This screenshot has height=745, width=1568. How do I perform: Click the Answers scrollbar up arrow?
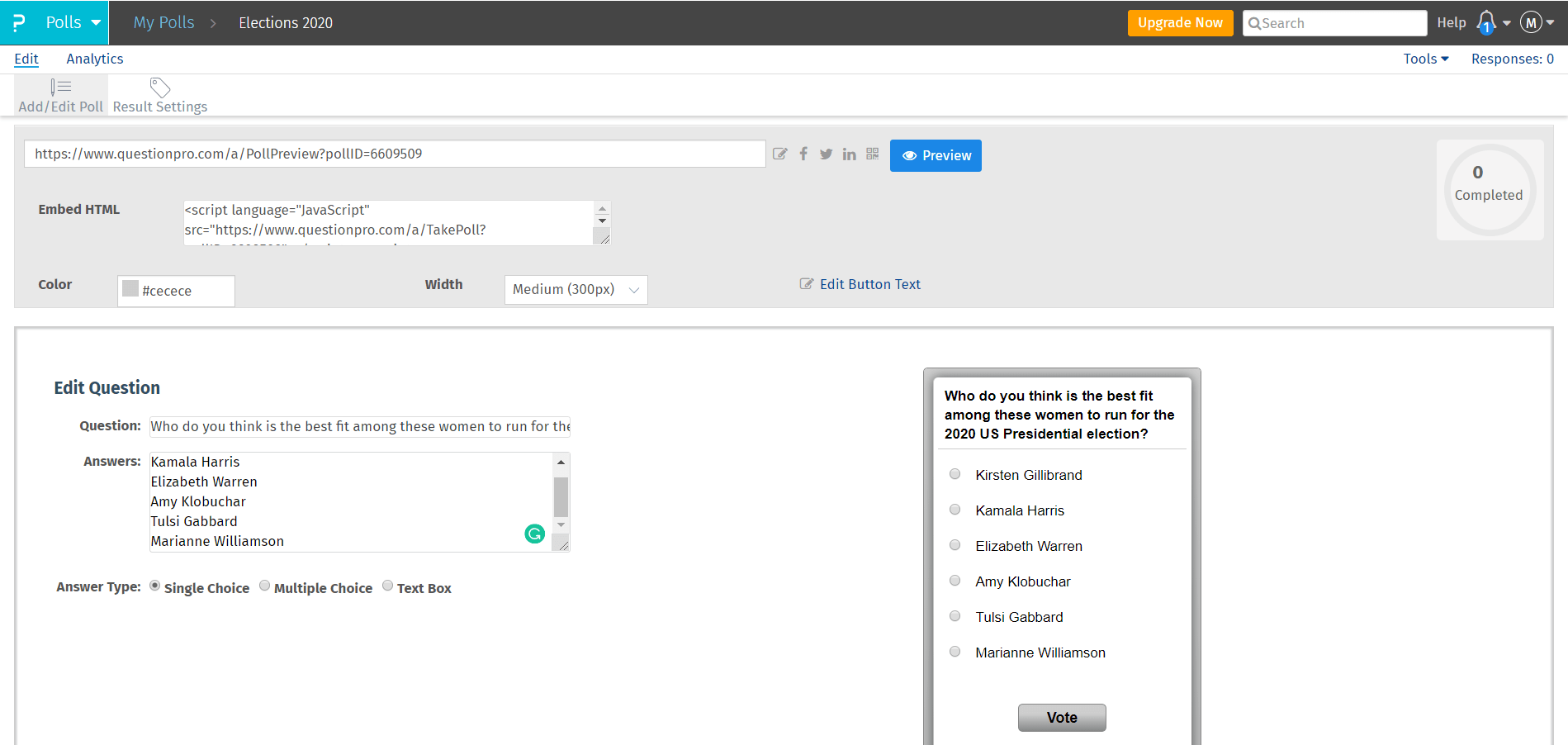pyautogui.click(x=561, y=462)
